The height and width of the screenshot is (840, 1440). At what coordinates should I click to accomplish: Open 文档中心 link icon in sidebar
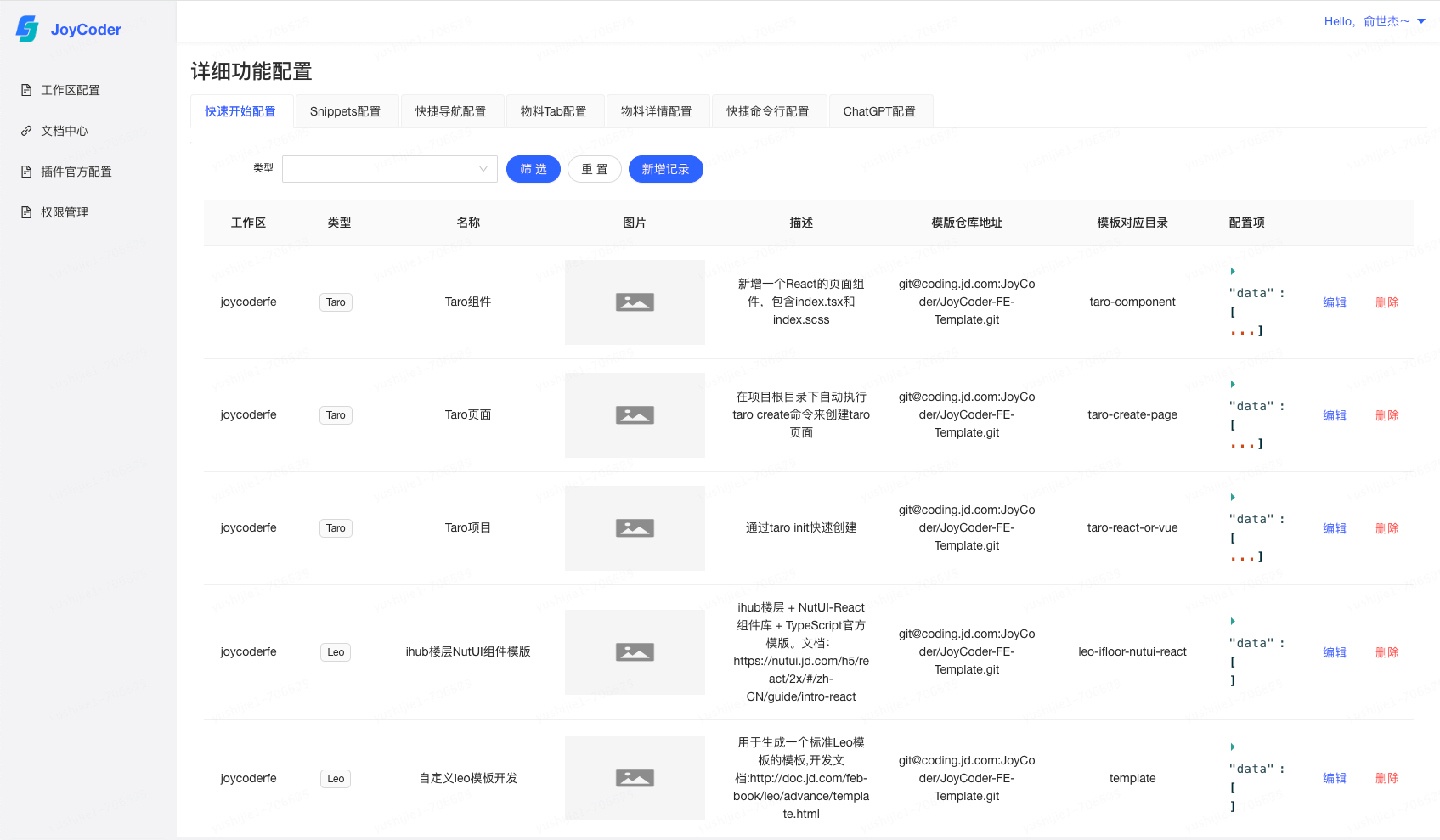[x=26, y=131]
